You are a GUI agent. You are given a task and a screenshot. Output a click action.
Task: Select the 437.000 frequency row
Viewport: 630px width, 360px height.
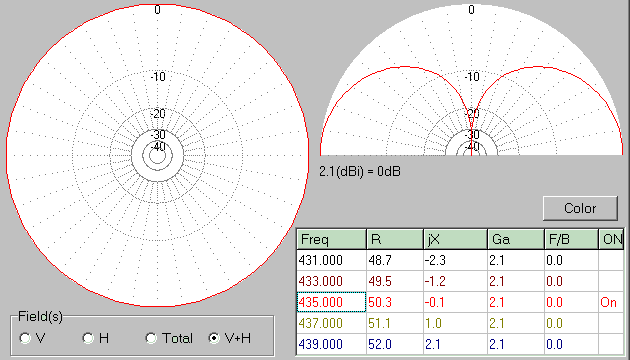click(x=460, y=323)
